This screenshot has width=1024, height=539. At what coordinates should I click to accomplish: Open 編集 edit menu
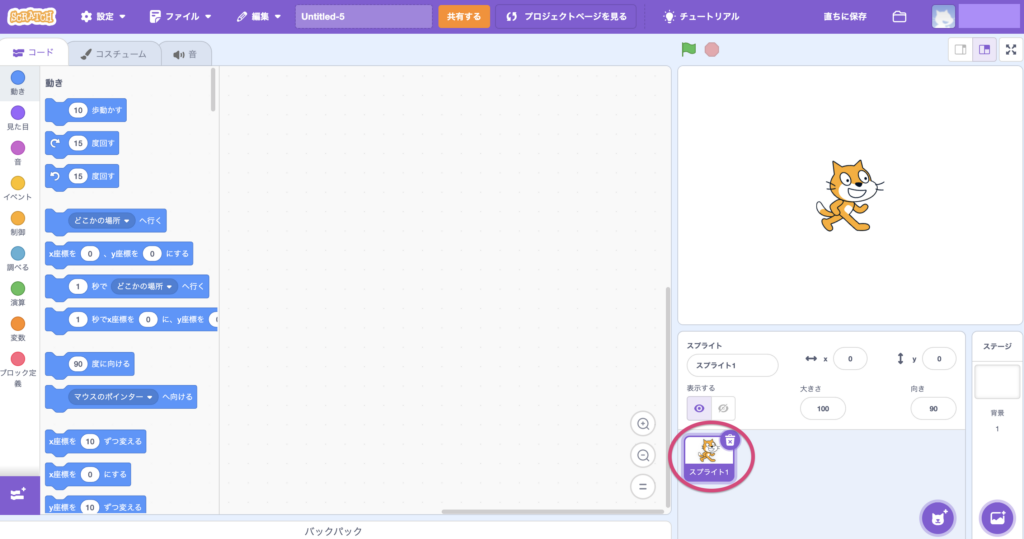click(259, 16)
